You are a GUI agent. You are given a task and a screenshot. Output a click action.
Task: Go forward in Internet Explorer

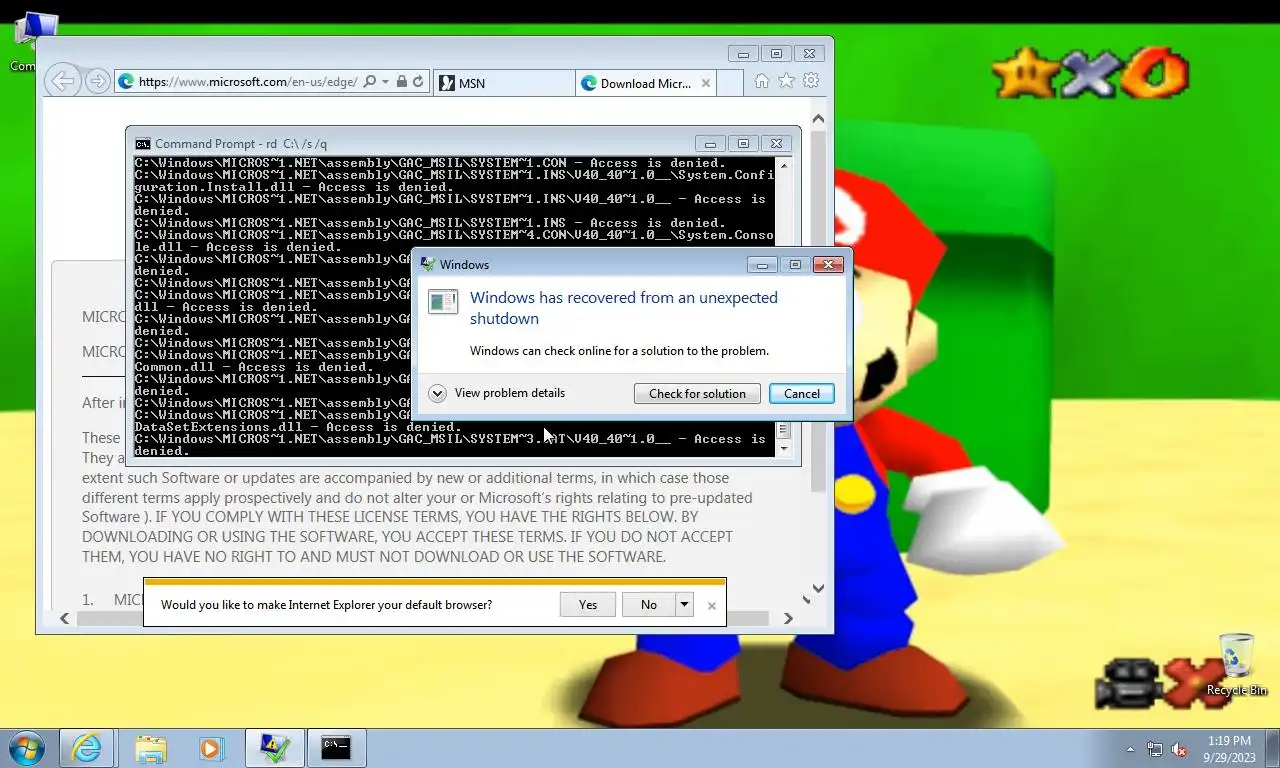tap(97, 82)
